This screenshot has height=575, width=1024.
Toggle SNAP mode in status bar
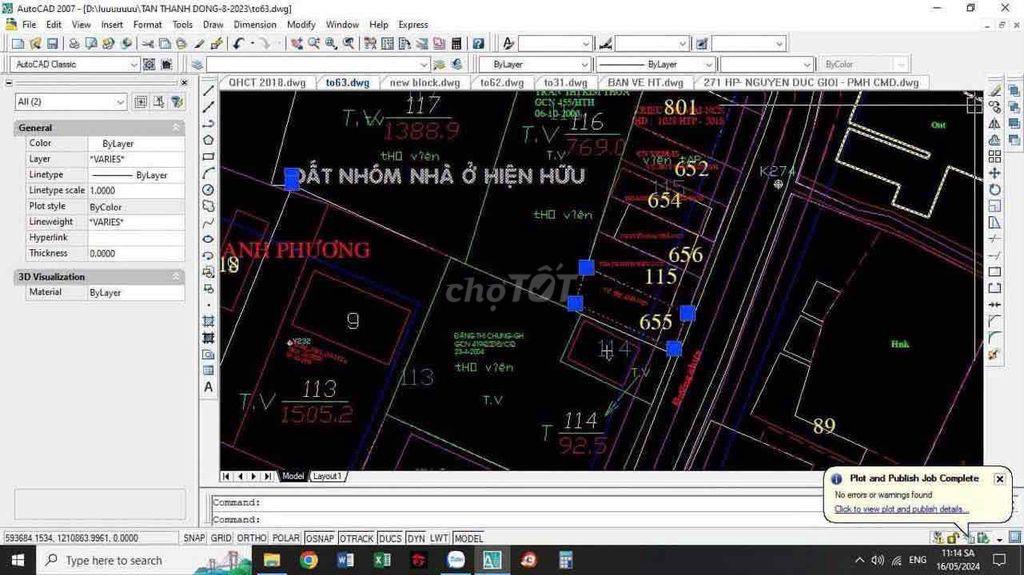pos(194,538)
